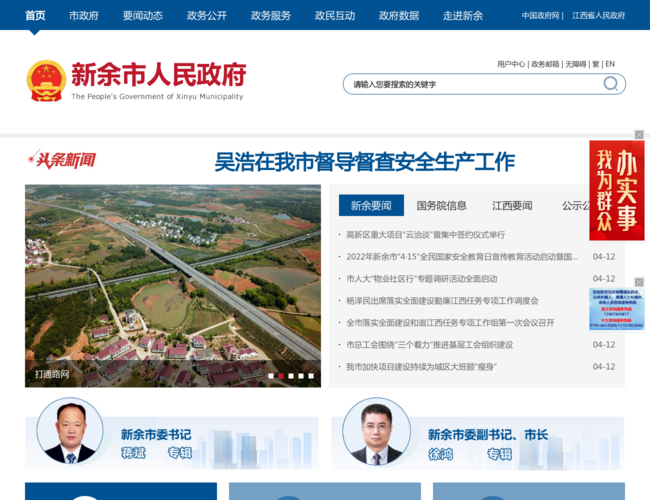Click the 头条新闻 headline badge
This screenshot has width=650, height=500.
[62, 160]
